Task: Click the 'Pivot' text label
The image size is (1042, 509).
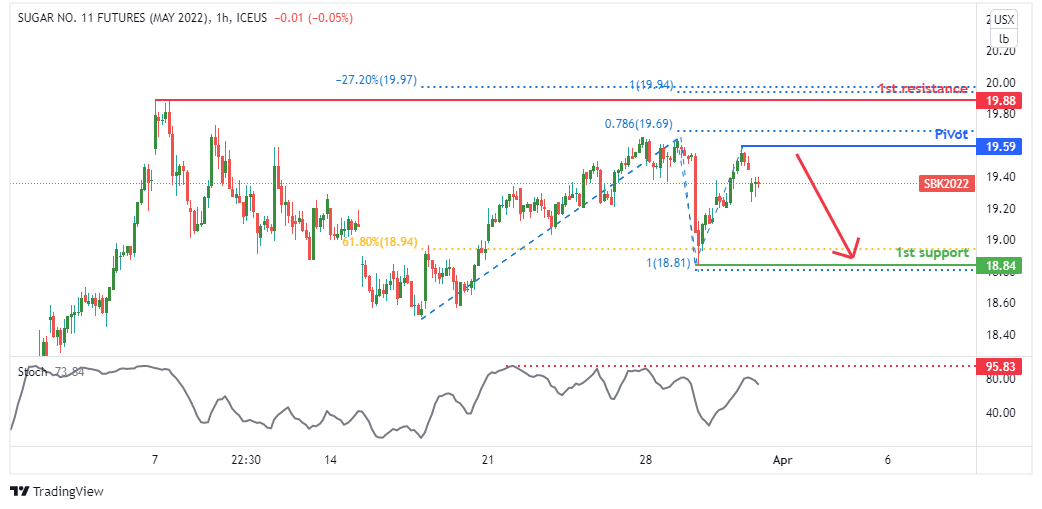Action: tap(954, 134)
